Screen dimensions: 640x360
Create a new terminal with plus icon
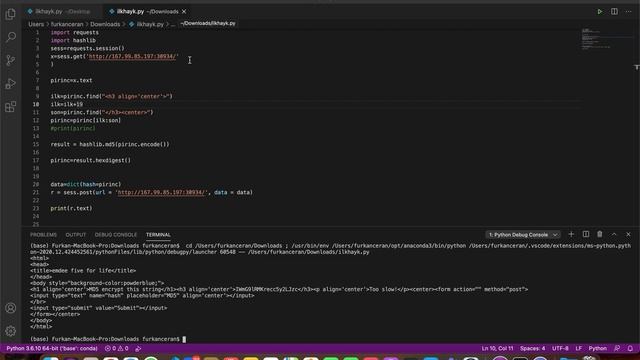[571, 234]
